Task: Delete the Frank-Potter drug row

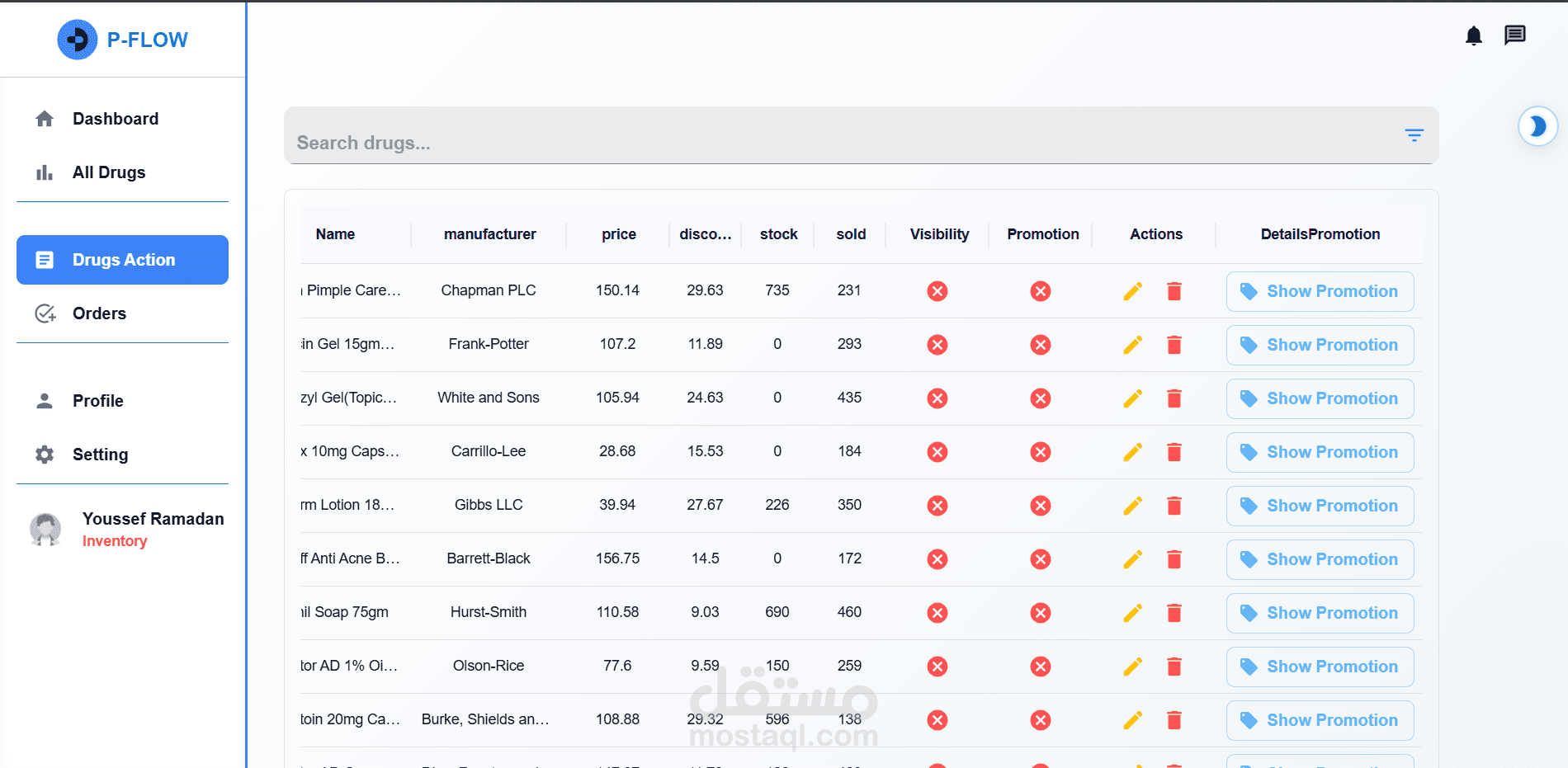Action: [x=1174, y=345]
